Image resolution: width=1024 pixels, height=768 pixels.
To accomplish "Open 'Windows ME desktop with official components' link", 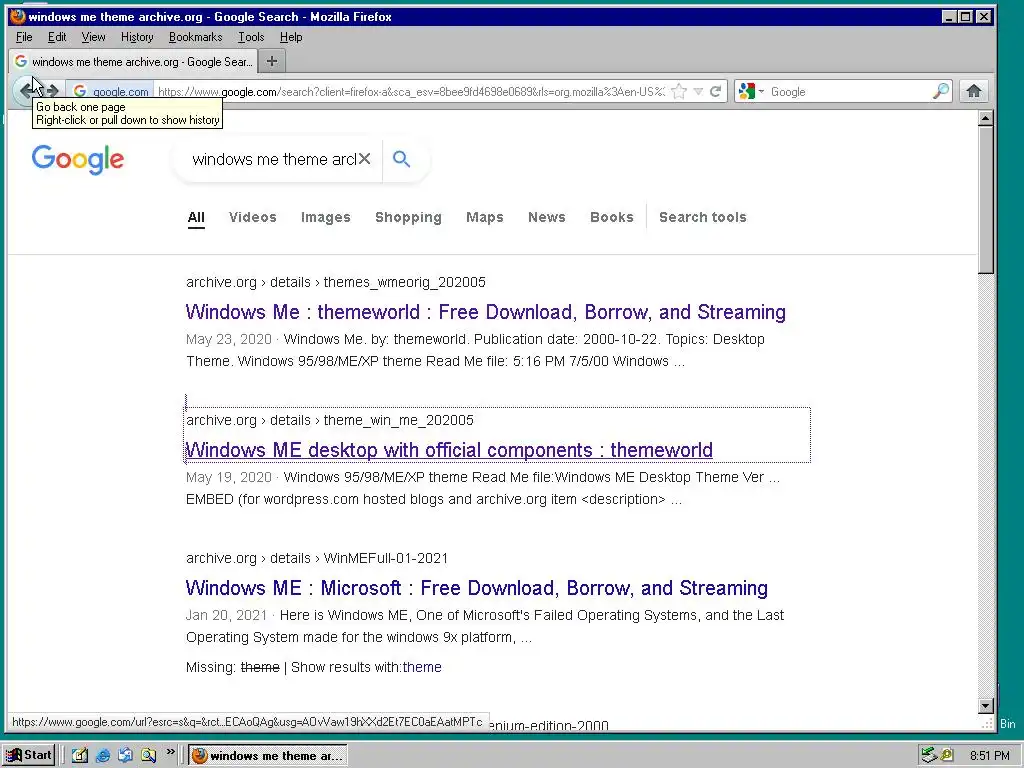I will pyautogui.click(x=449, y=450).
